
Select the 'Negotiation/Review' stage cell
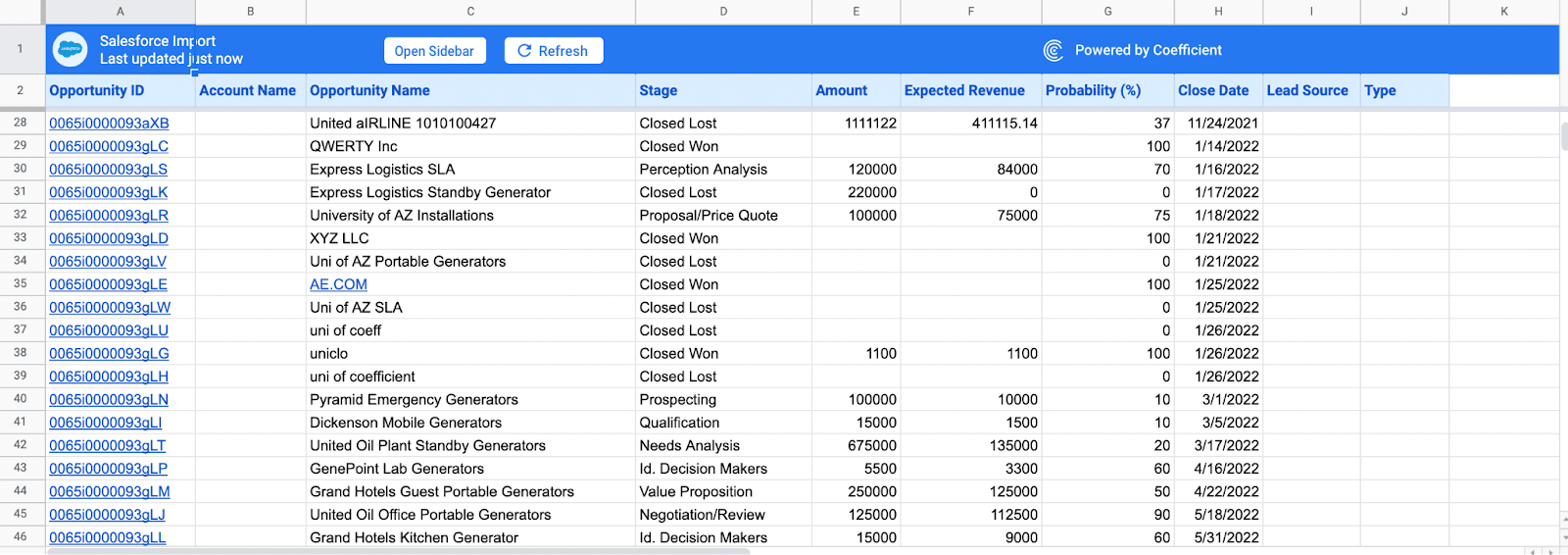(723, 515)
